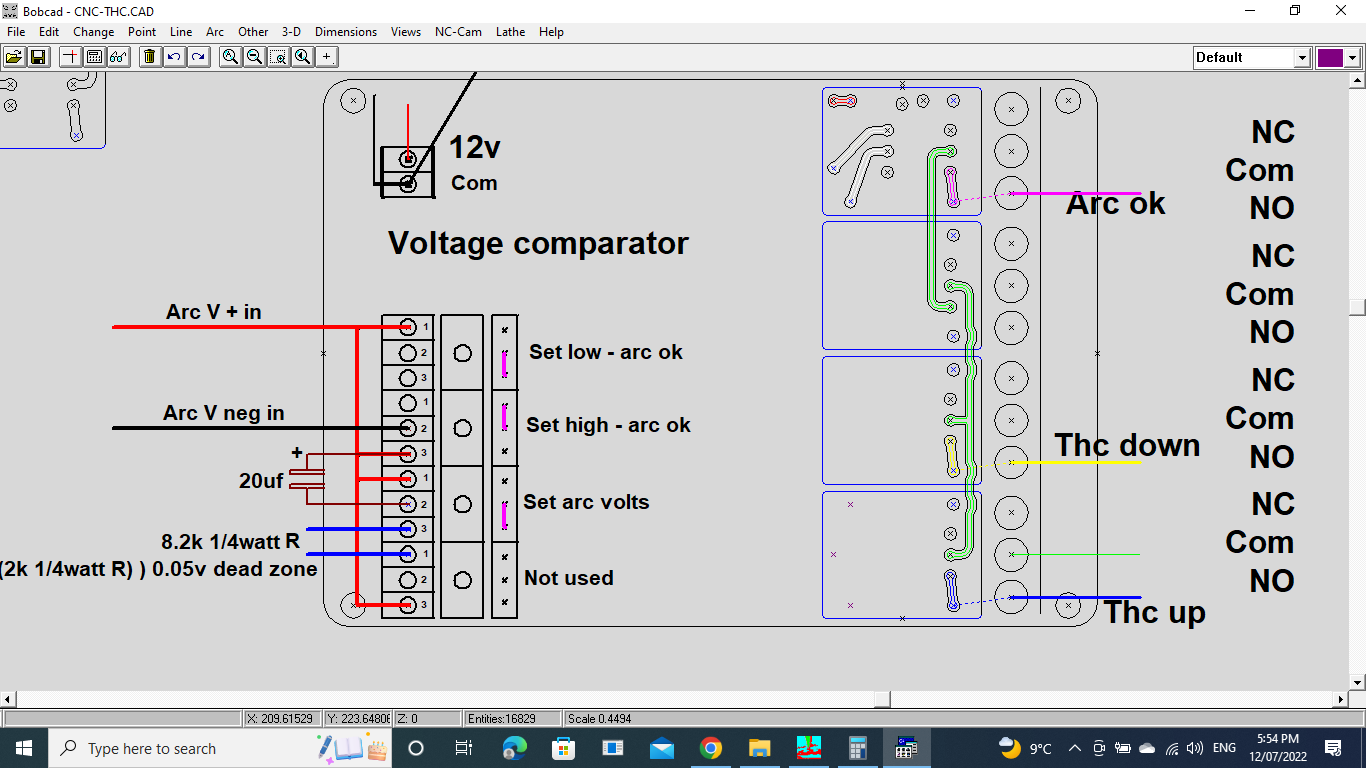The image size is (1366, 768).
Task: Click the fourth magnifier zoom icon
Action: click(302, 57)
